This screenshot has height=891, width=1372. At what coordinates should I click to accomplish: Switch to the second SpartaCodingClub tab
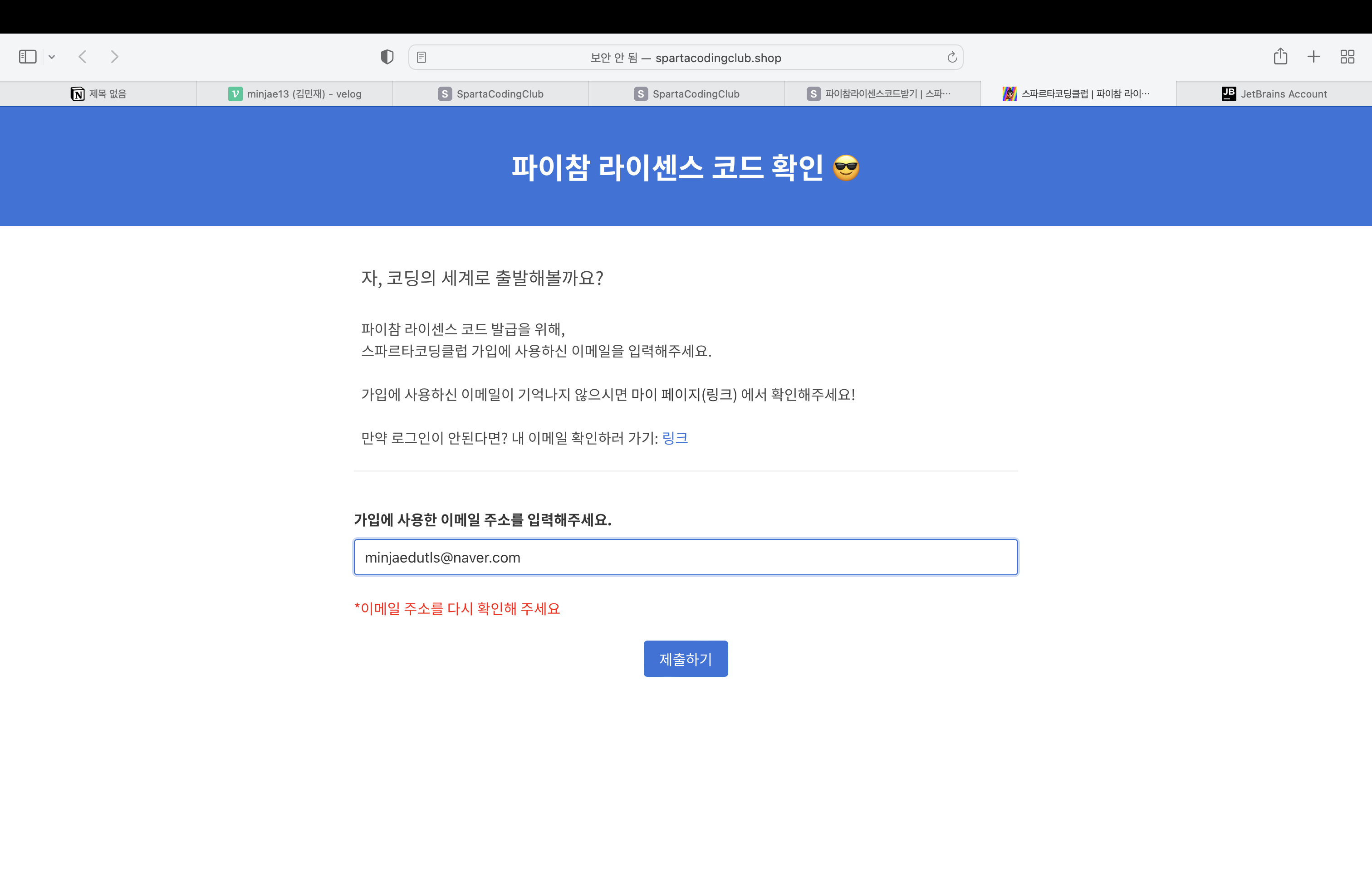[686, 93]
